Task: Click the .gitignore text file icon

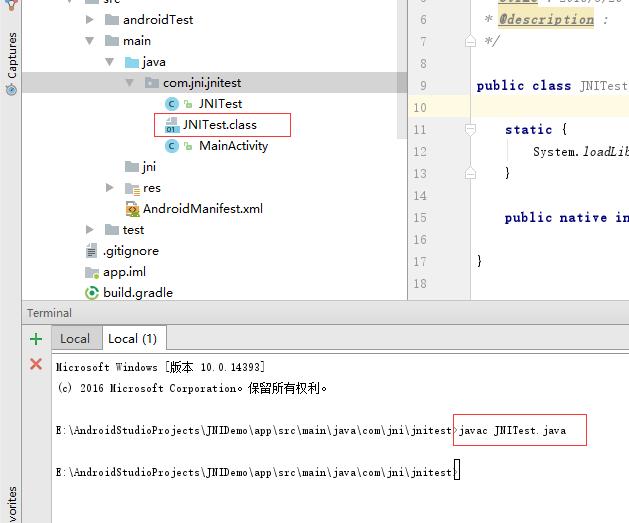Action: [x=91, y=251]
